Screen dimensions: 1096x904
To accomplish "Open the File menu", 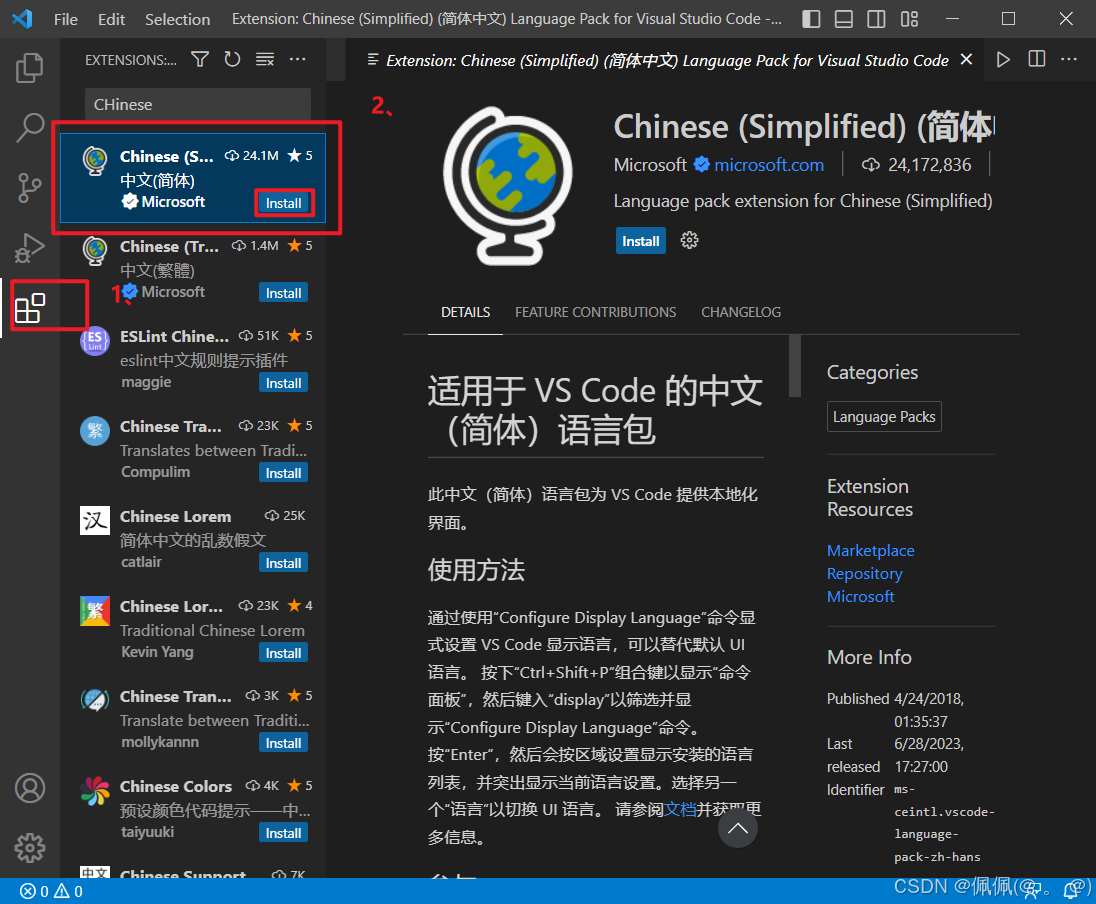I will (66, 19).
